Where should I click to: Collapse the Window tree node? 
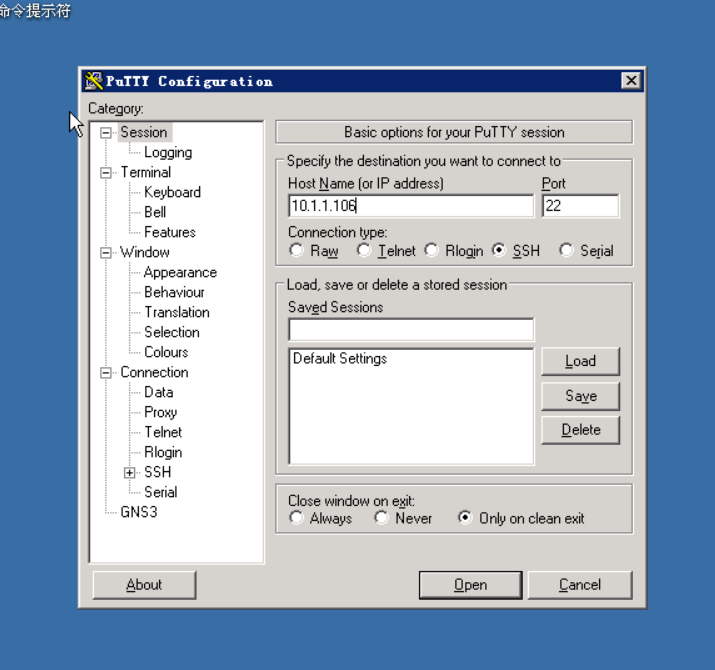(x=106, y=253)
